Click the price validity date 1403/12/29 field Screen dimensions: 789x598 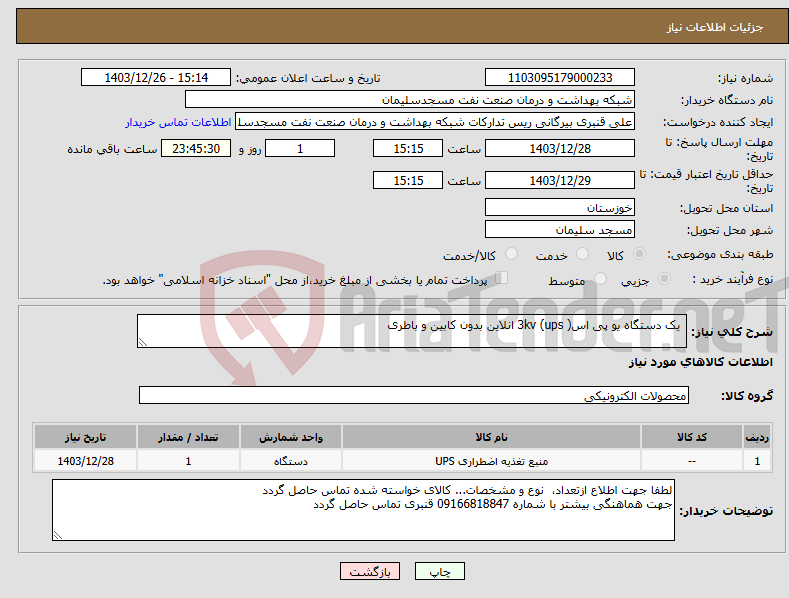[x=560, y=180]
